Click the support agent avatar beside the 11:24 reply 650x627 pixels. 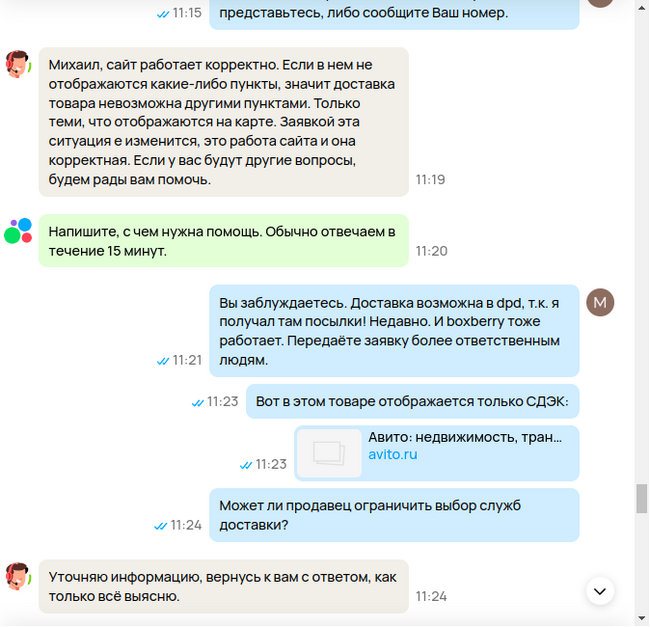point(18,576)
